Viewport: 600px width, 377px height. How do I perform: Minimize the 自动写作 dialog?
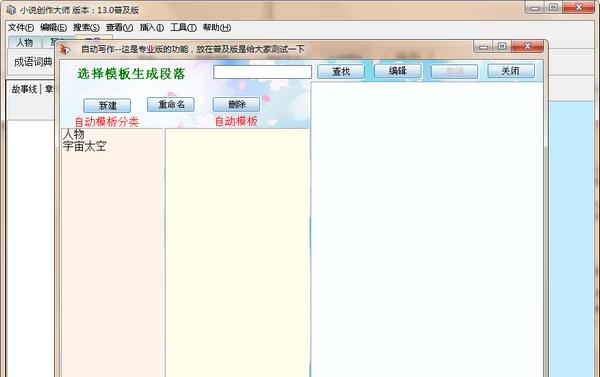[483, 46]
